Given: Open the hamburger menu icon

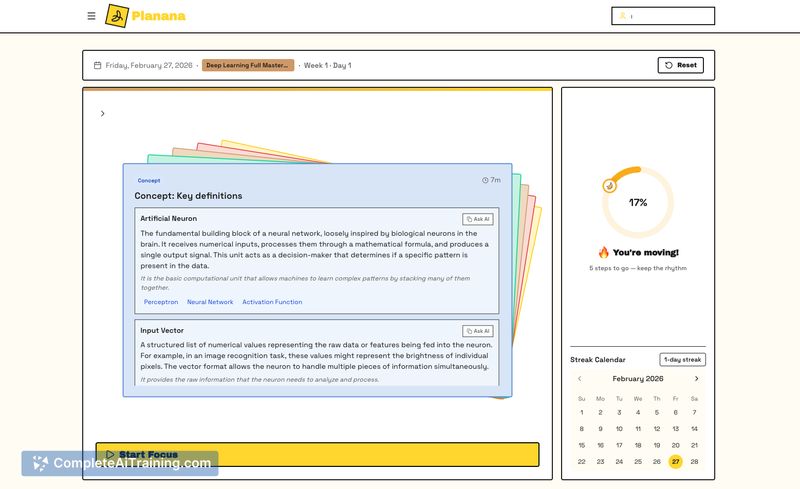Looking at the screenshot, I should (x=92, y=16).
